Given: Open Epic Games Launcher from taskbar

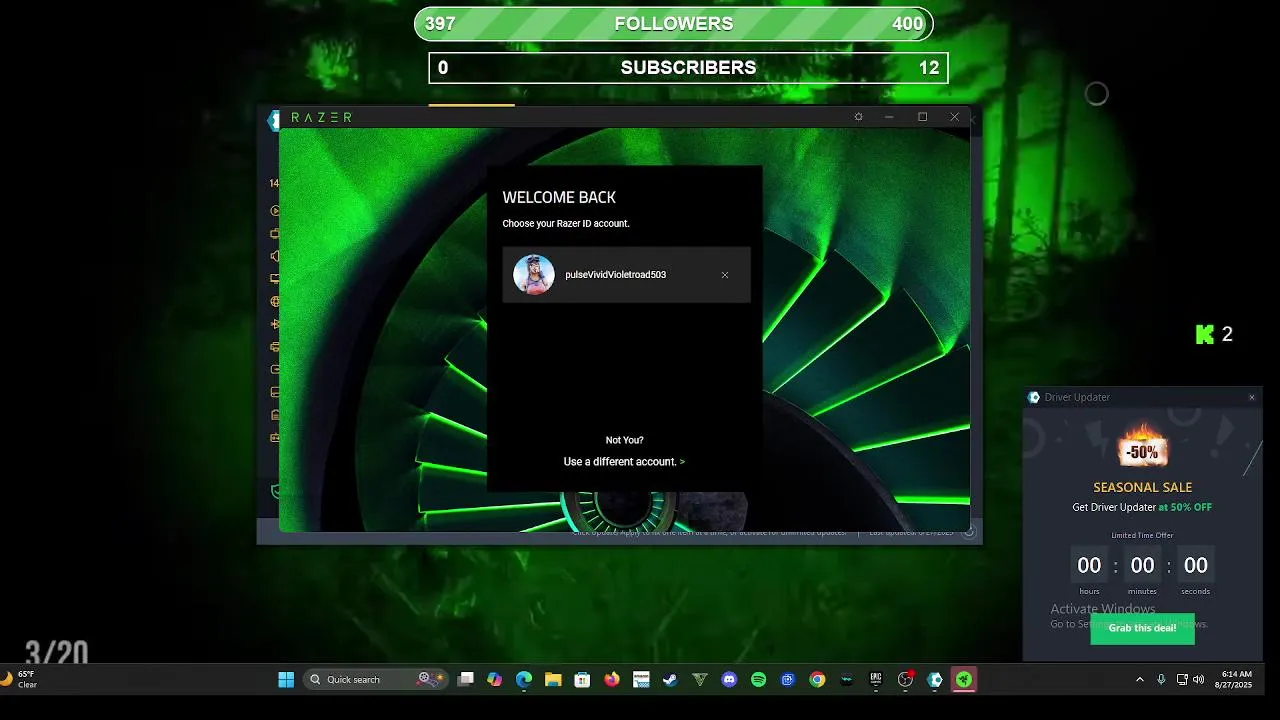Looking at the screenshot, I should 876,680.
